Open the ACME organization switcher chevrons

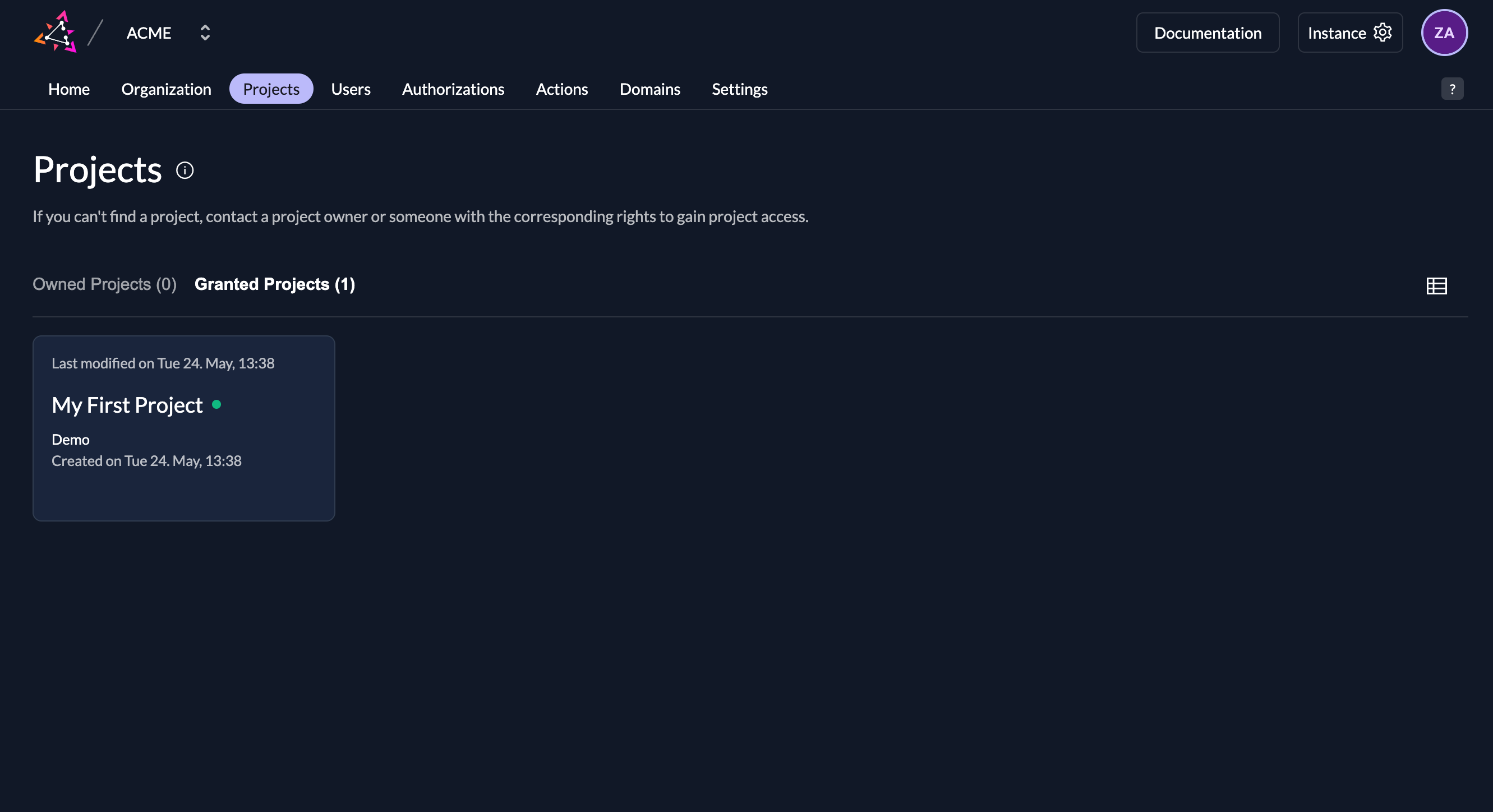click(205, 33)
